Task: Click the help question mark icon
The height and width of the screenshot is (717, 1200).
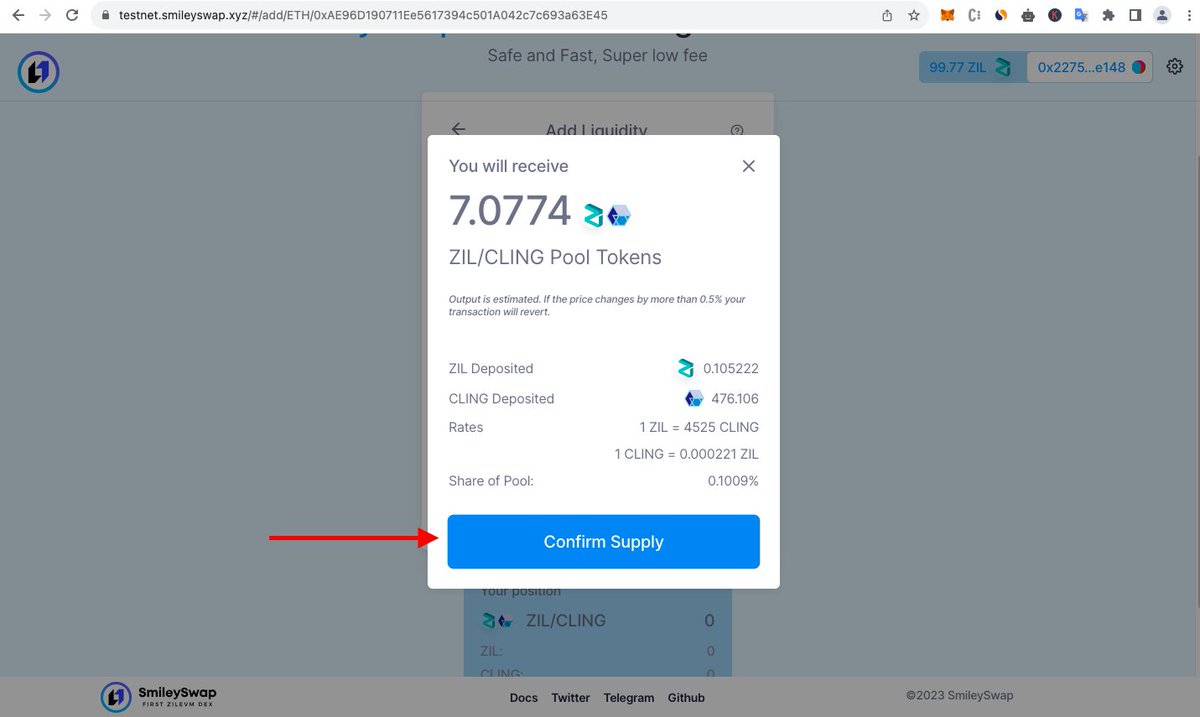Action: pyautogui.click(x=737, y=130)
